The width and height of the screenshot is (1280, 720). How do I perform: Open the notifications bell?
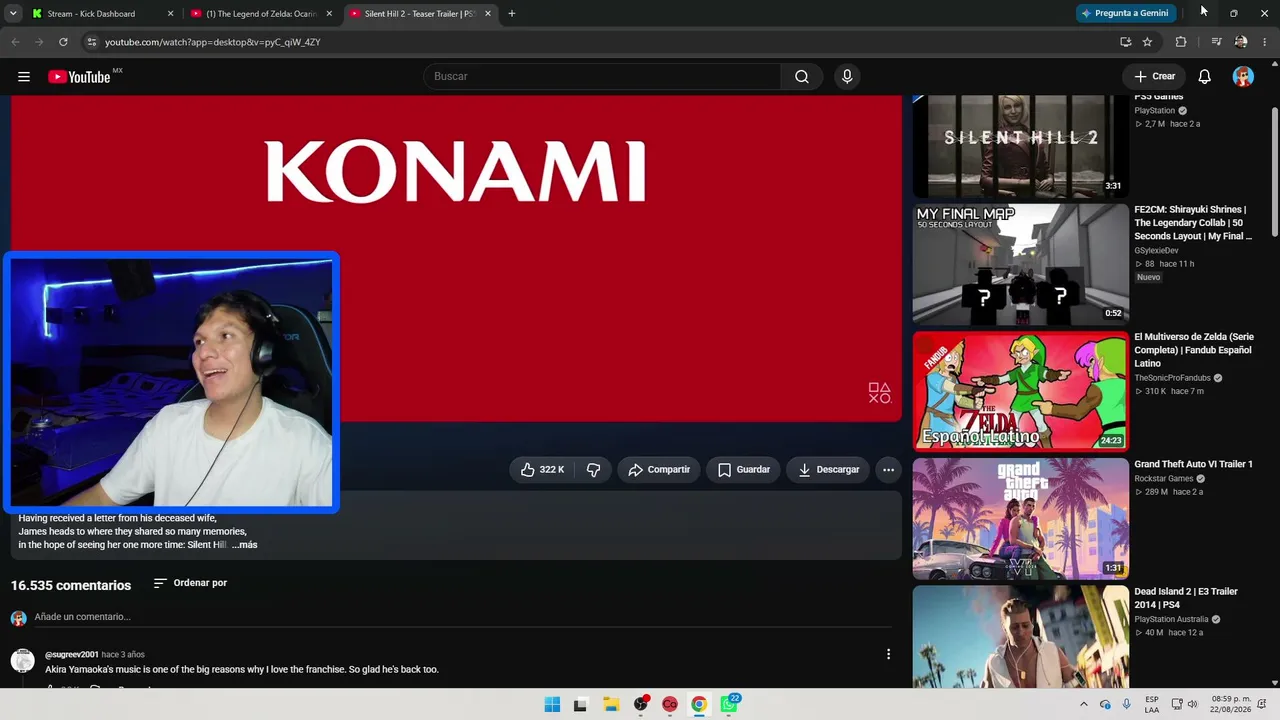[1205, 77]
